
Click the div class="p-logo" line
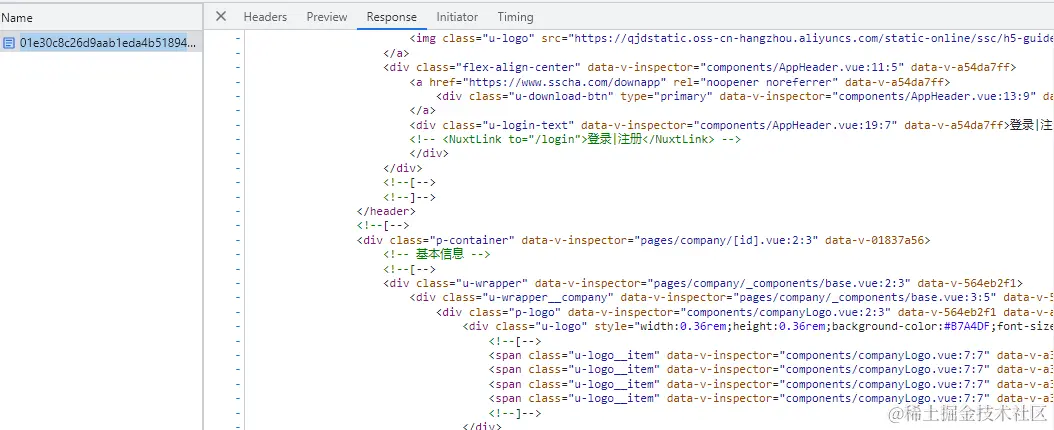pyautogui.click(x=745, y=312)
